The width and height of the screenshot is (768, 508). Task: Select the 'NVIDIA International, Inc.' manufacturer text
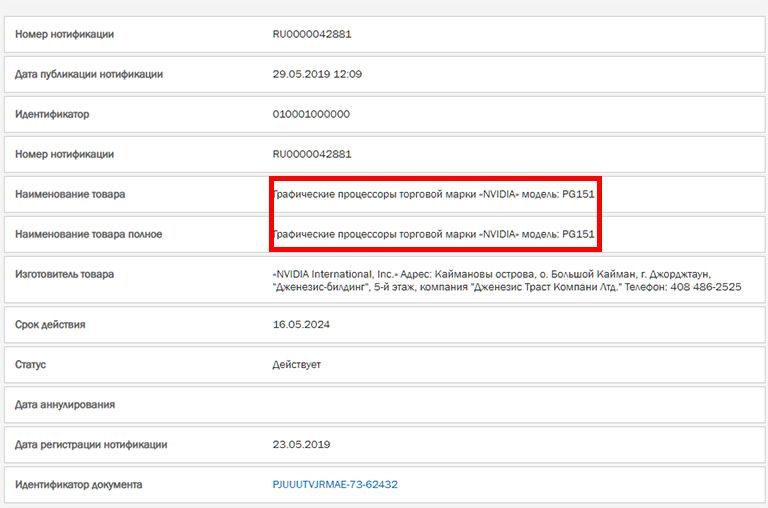335,273
